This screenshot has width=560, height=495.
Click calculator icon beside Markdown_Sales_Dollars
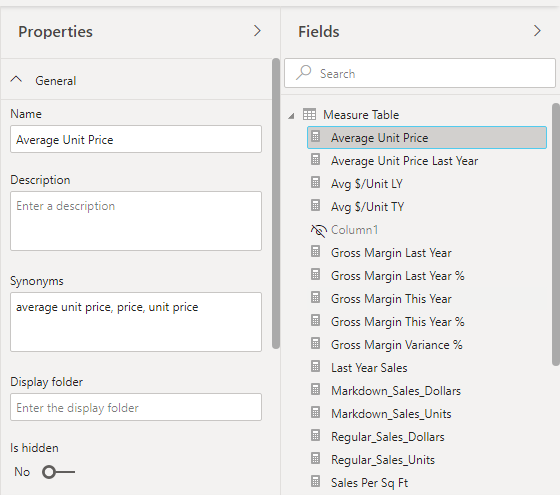coord(315,390)
